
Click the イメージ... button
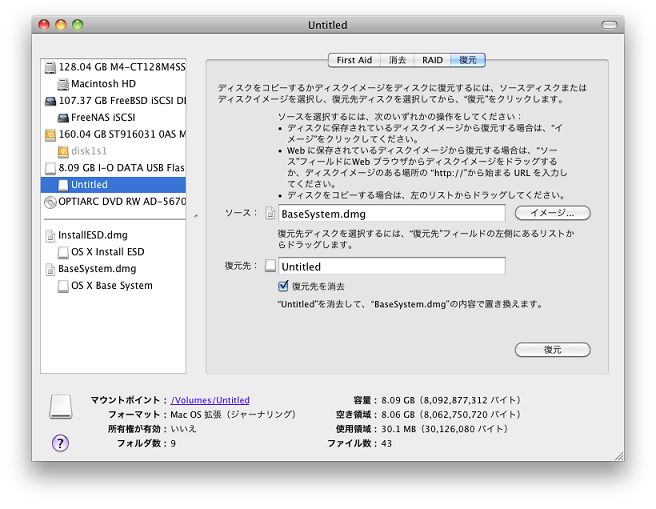click(552, 213)
